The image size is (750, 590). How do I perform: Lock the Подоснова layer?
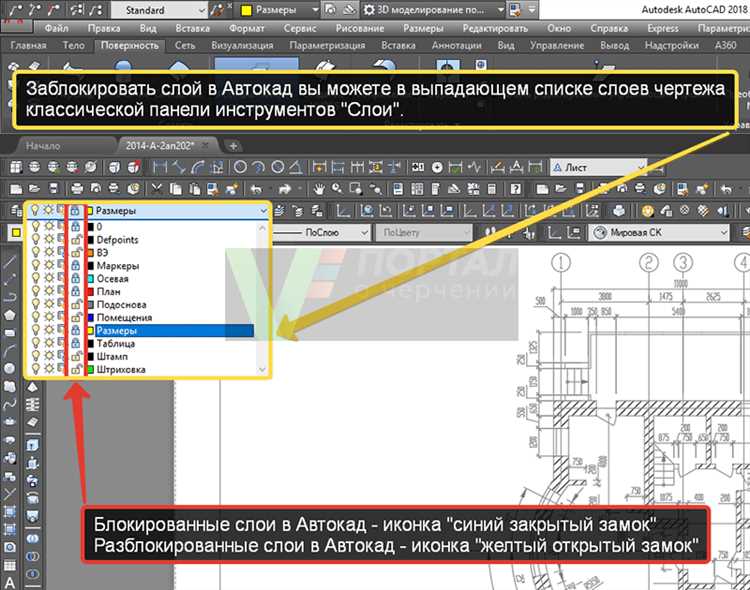click(x=76, y=304)
